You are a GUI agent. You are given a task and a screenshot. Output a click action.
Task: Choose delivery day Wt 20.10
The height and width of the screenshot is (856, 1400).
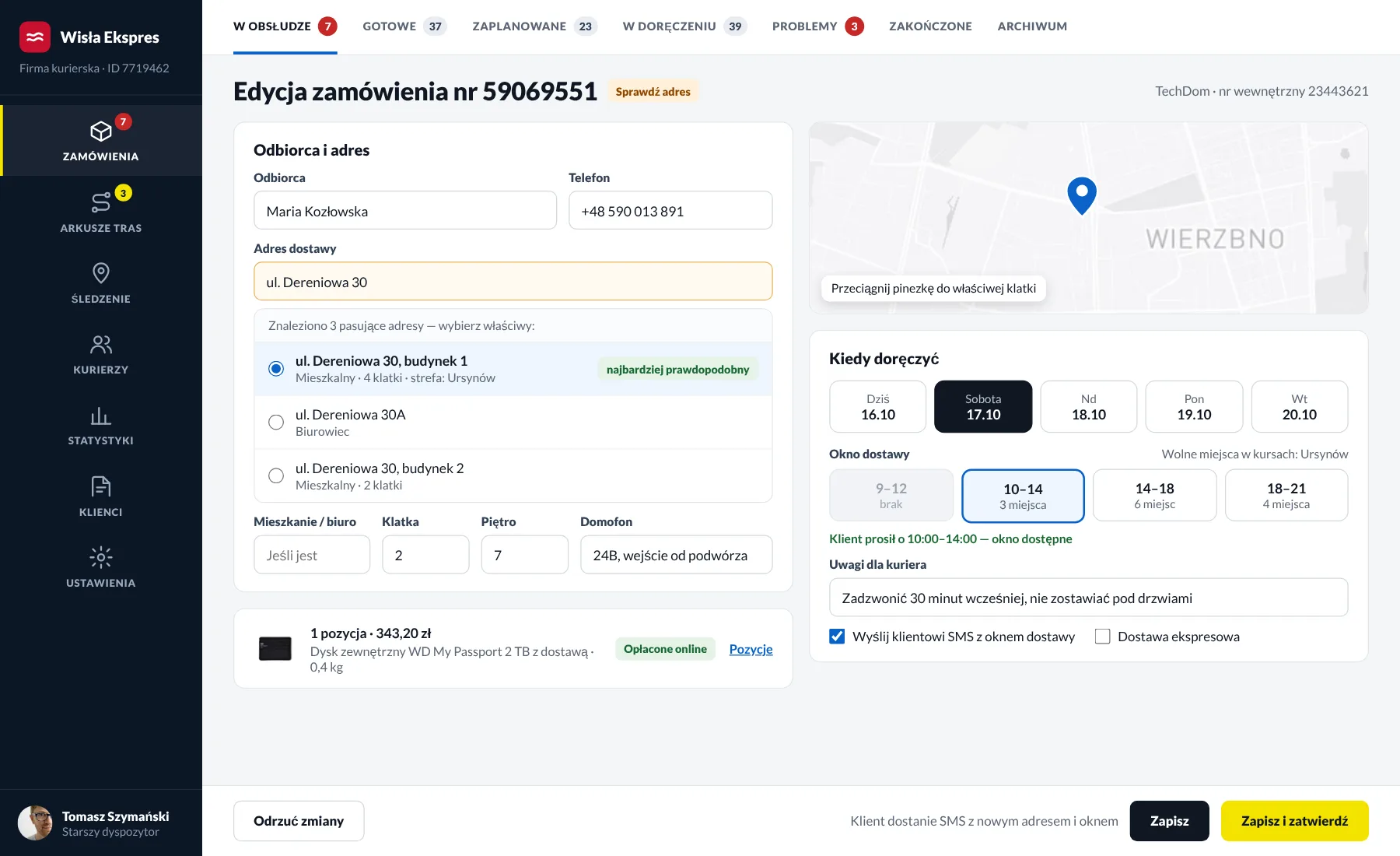coord(1300,406)
